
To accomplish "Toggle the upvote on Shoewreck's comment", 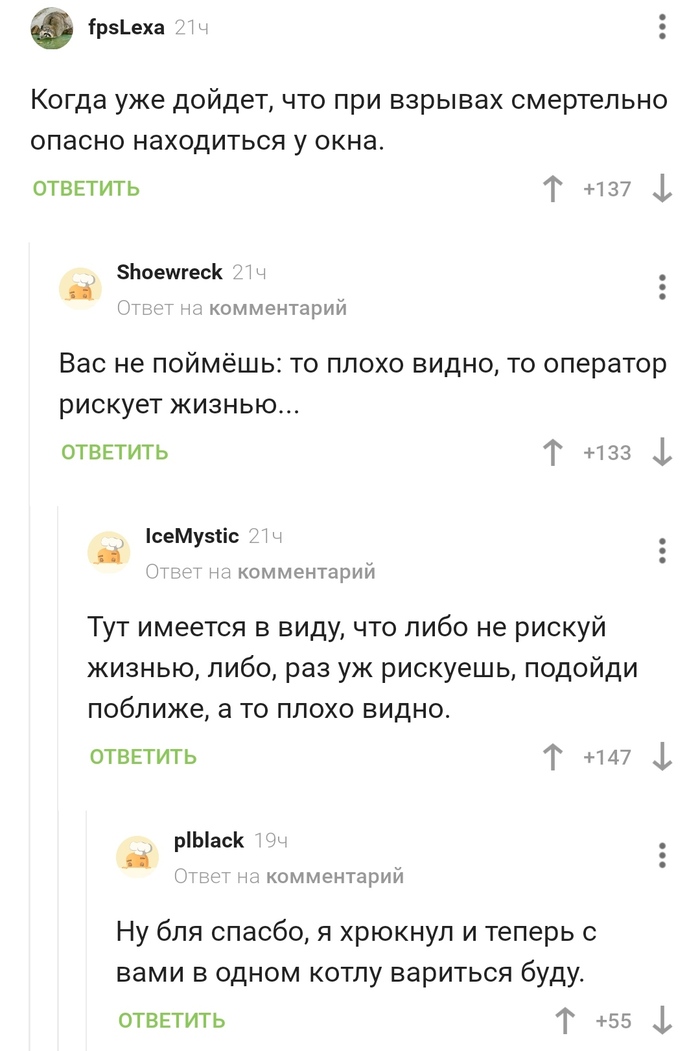I will 551,452.
